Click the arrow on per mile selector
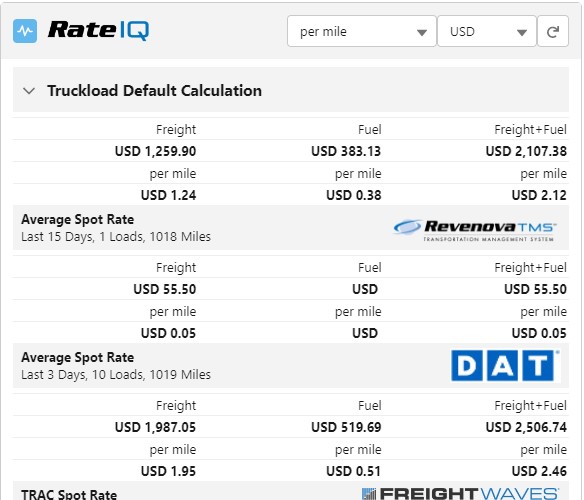584x500 pixels. coord(422,33)
